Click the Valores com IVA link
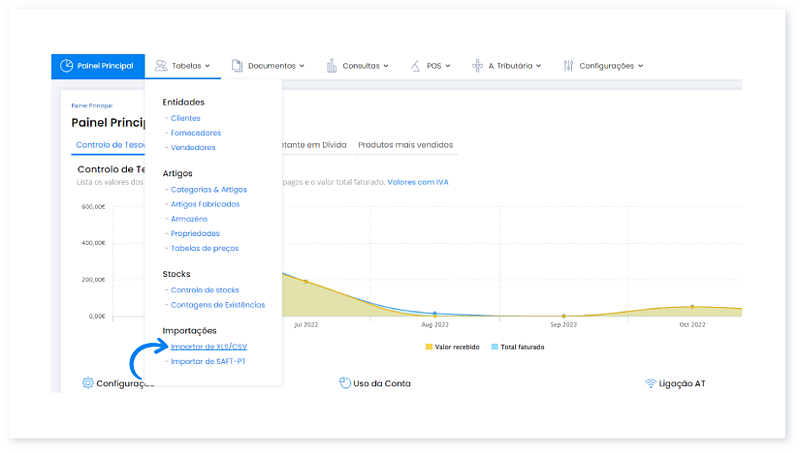Viewport: 800px width, 453px height. click(x=419, y=182)
